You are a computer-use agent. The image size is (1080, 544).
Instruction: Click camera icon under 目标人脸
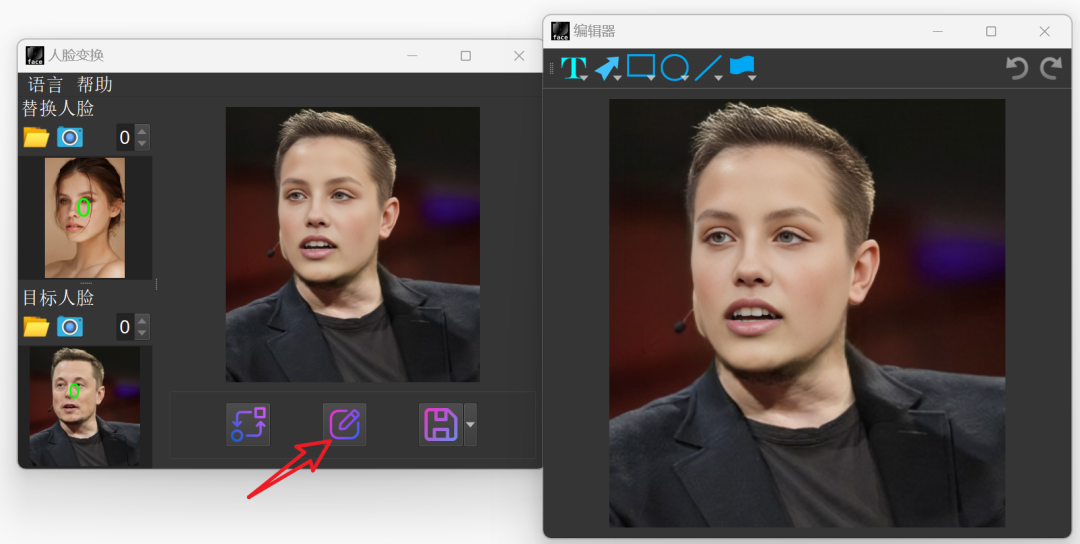pos(70,326)
